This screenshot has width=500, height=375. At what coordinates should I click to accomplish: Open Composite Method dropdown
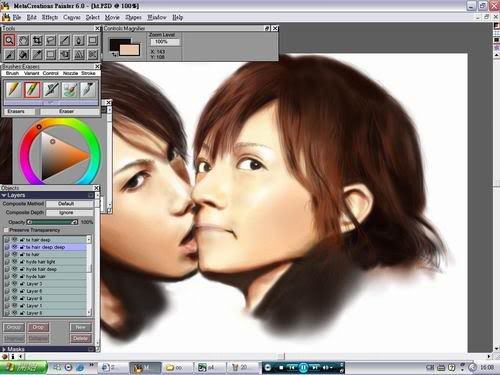coord(70,204)
